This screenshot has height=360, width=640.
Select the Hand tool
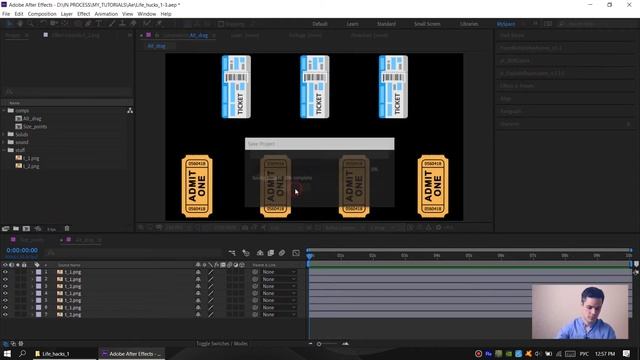pos(20,24)
